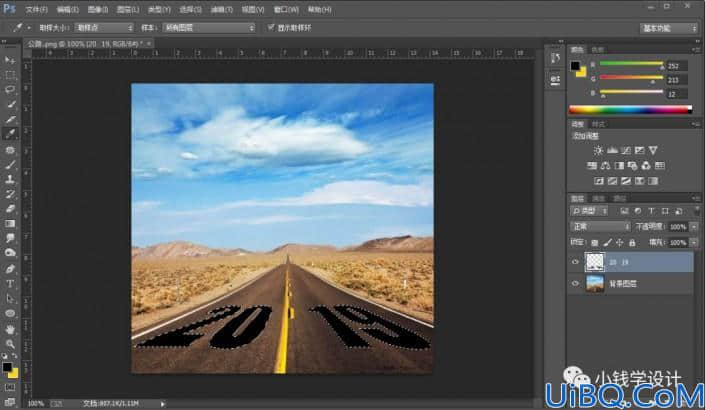Screen dimensions: 705x410
Task: Hide the 20 19 layer
Action: click(575, 262)
